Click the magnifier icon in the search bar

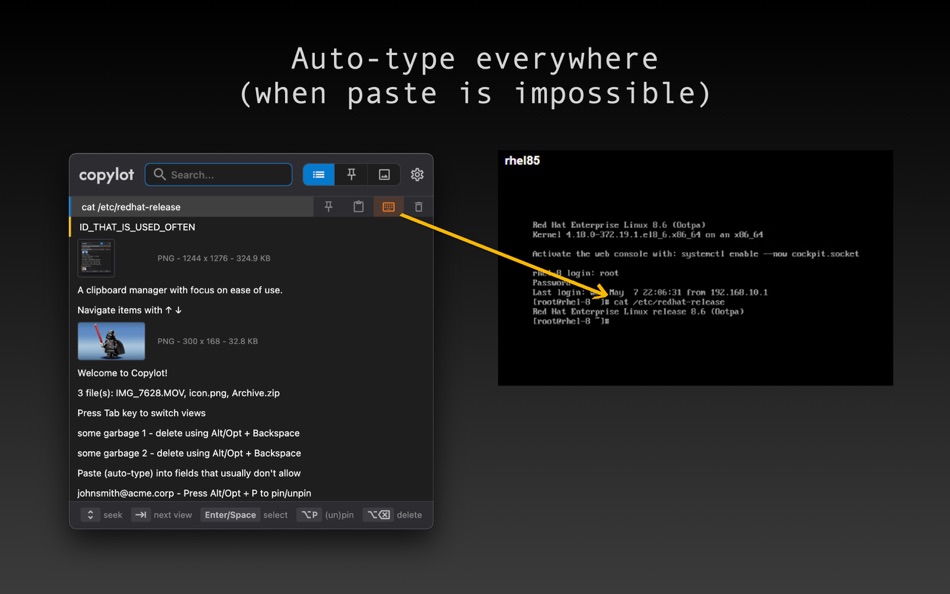(x=159, y=174)
